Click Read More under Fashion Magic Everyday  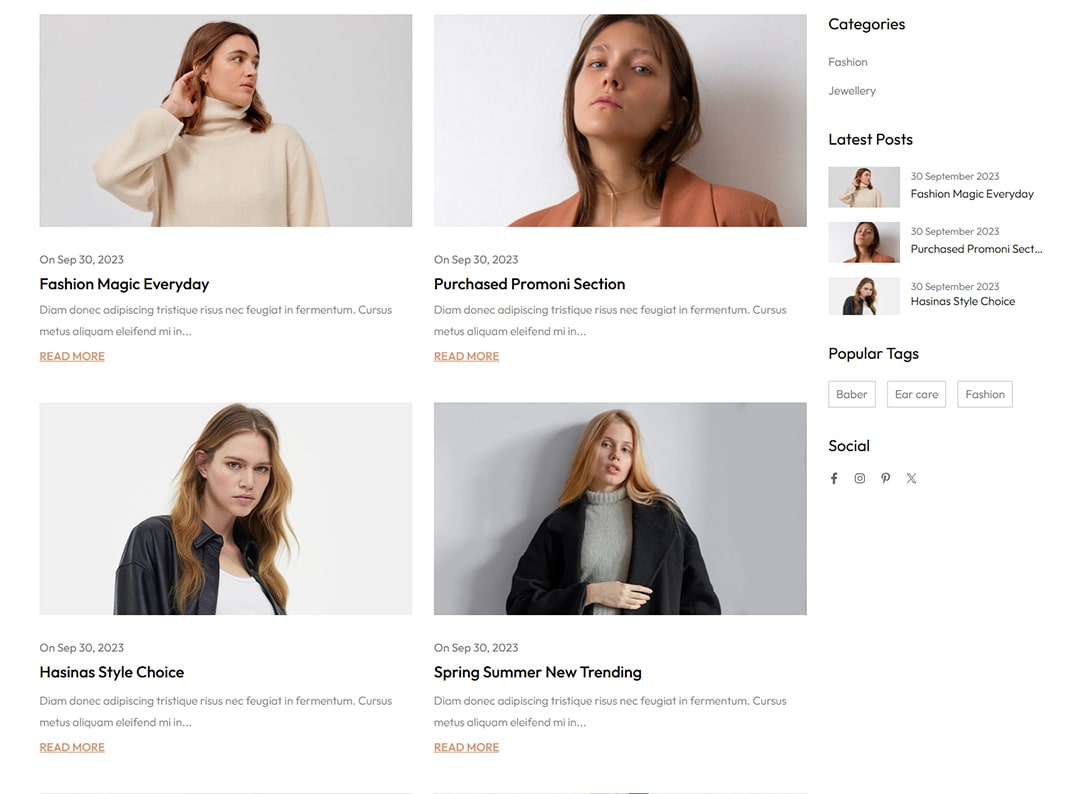(72, 356)
